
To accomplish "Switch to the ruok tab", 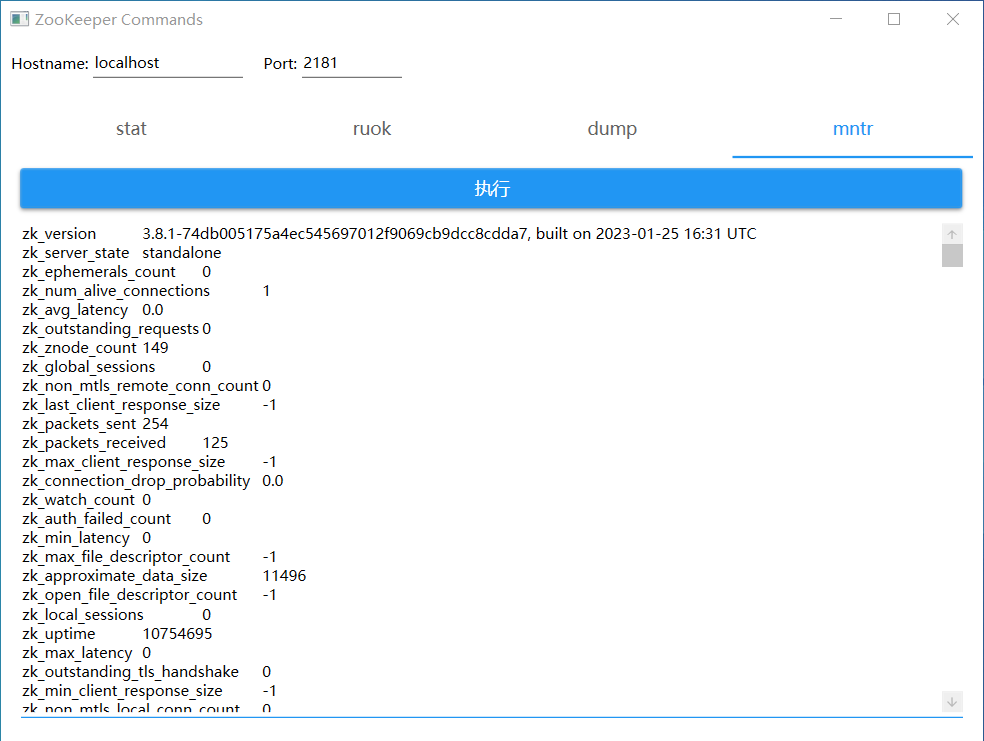I will [x=372, y=129].
